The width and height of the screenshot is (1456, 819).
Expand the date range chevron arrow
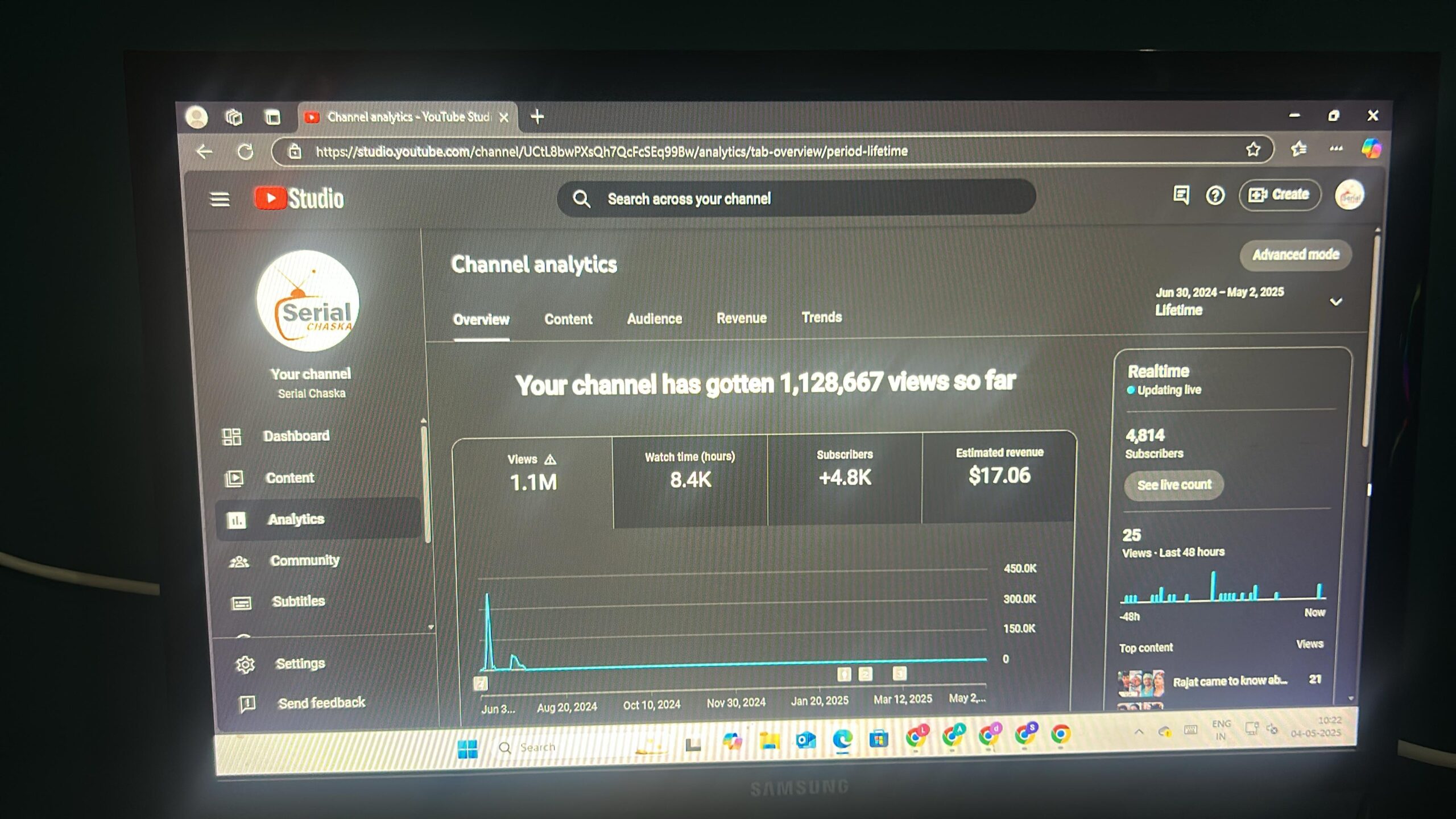tap(1335, 302)
